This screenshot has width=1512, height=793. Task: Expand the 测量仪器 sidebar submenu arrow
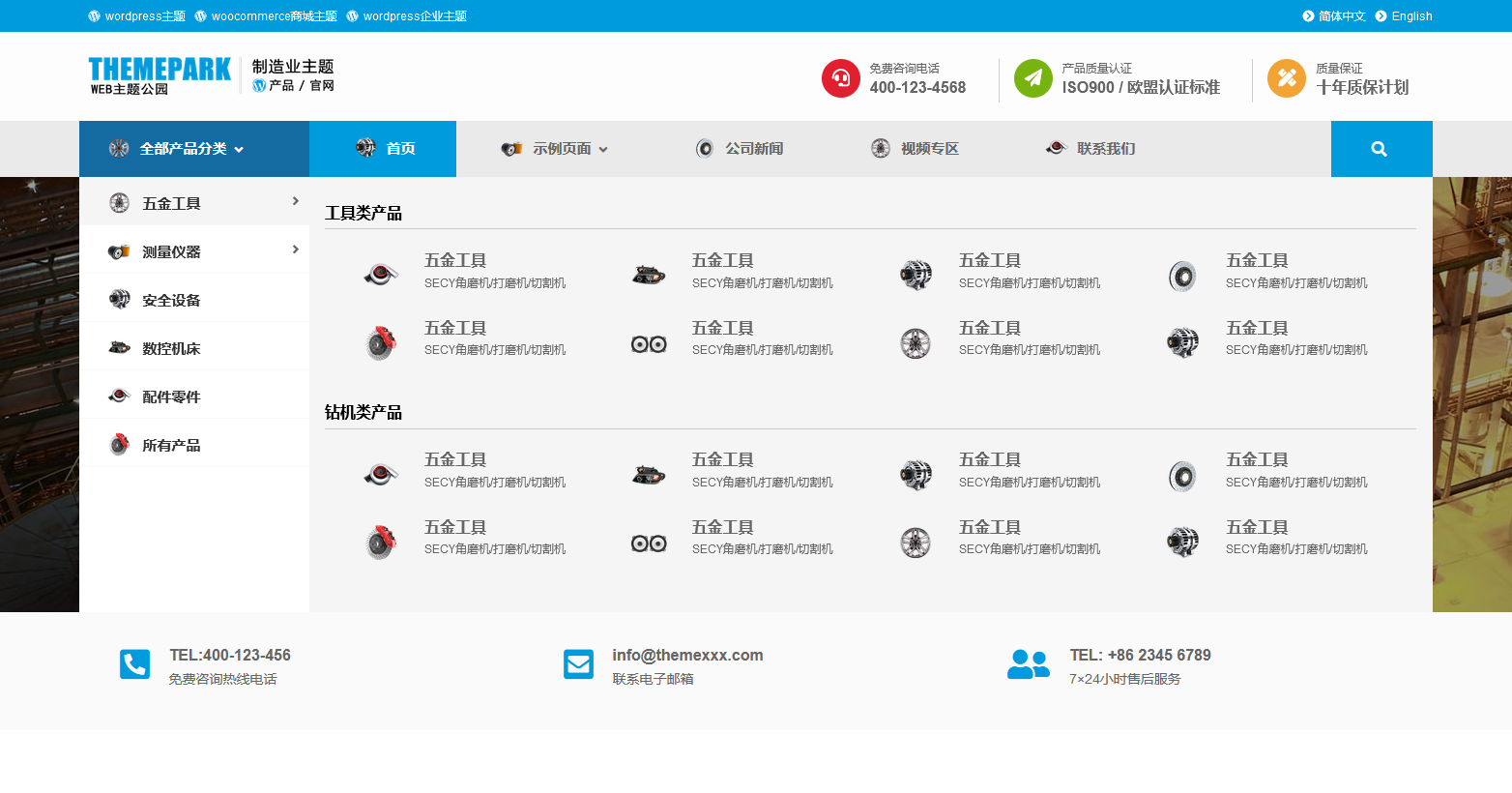tap(295, 250)
